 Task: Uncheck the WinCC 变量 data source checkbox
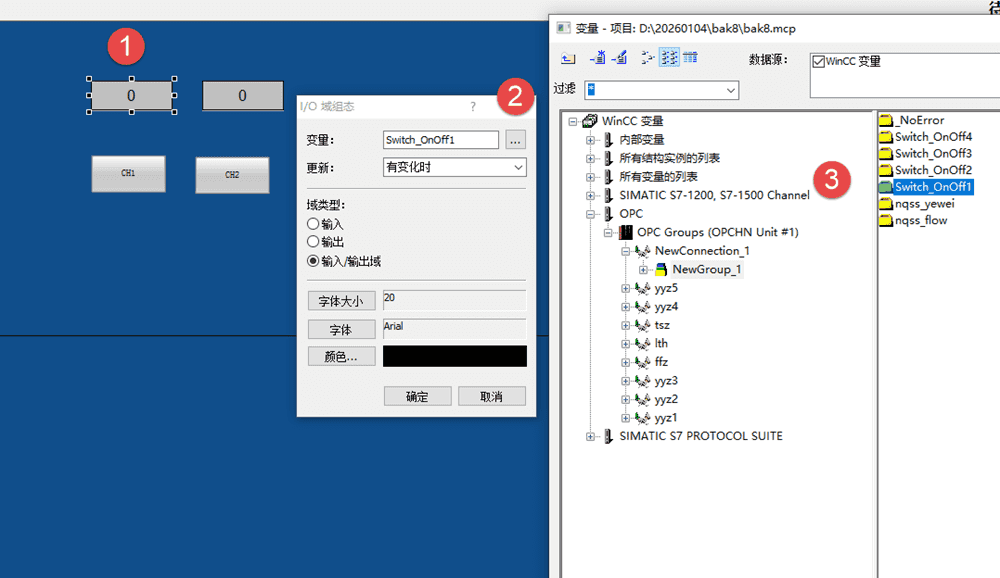pos(819,62)
